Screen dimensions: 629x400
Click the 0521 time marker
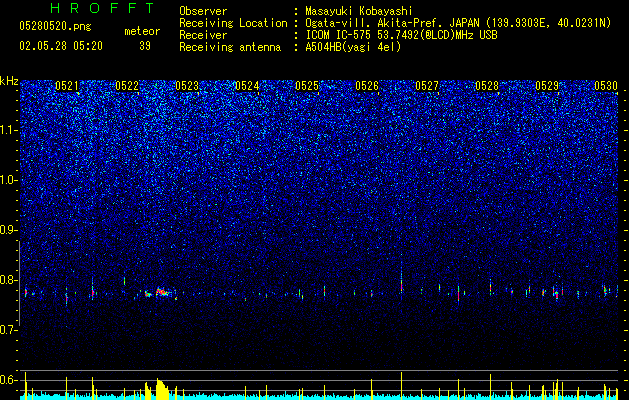[x=67, y=86]
